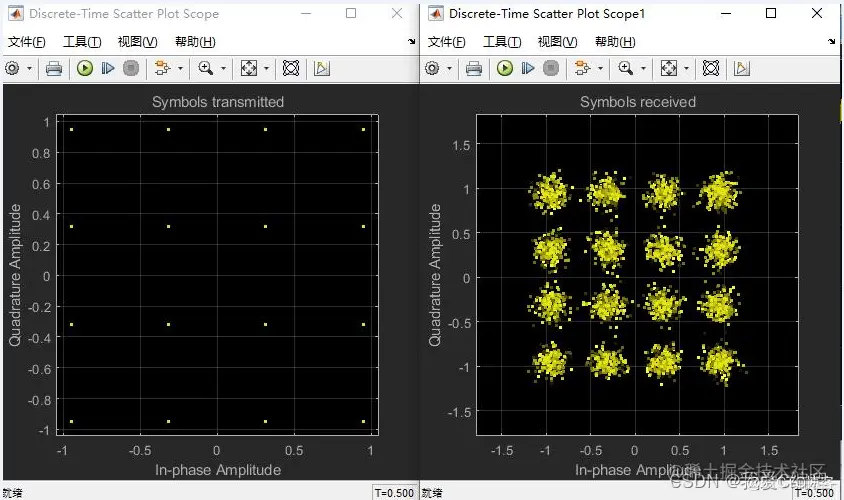Open 工具(T) menu in left scope
844x500 pixels.
tap(82, 41)
